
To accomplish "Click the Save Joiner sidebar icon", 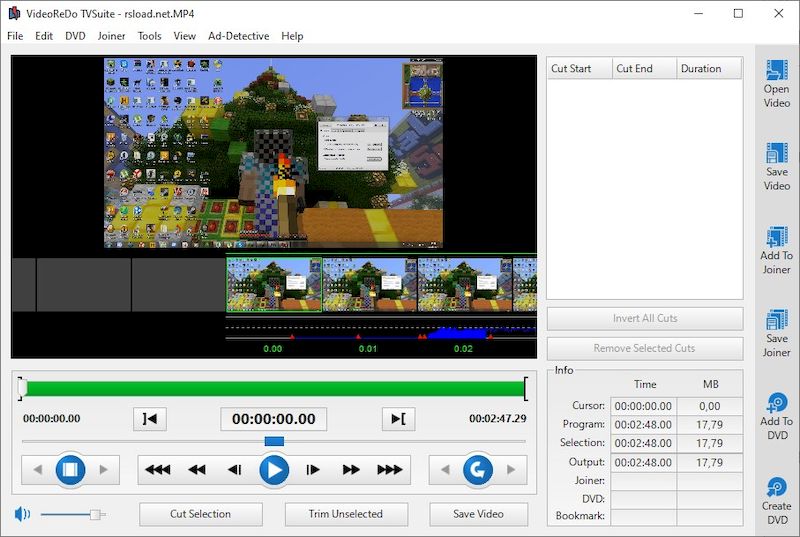I will pos(777,333).
